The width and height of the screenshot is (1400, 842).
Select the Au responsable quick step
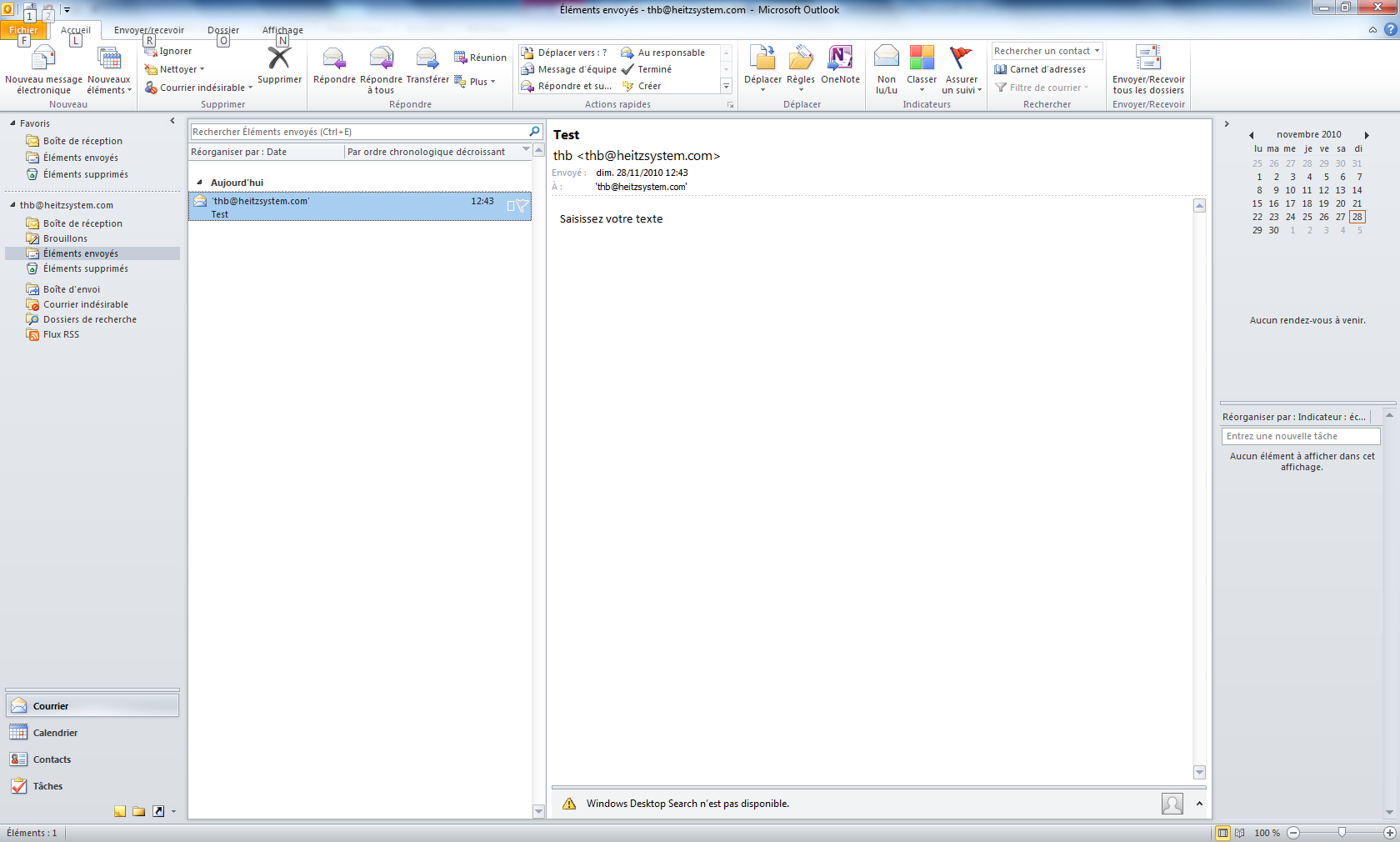pyautogui.click(x=663, y=53)
